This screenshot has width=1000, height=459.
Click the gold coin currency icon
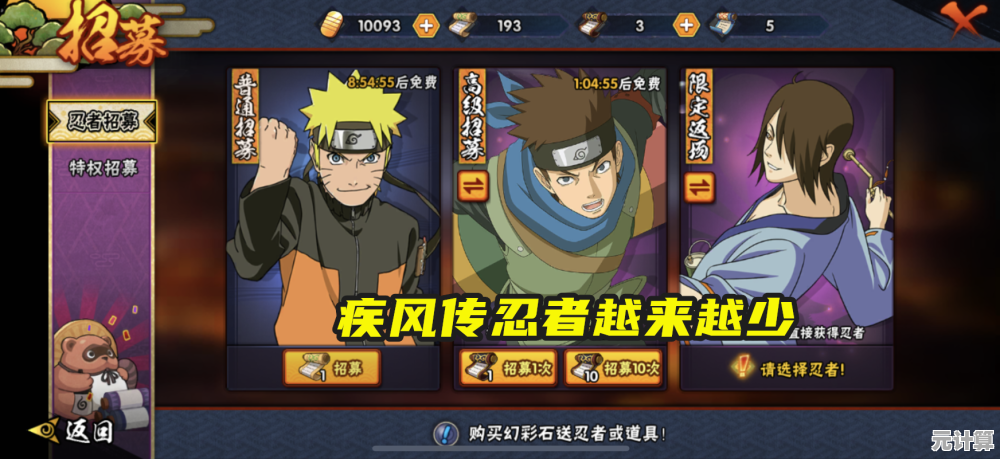pos(331,25)
